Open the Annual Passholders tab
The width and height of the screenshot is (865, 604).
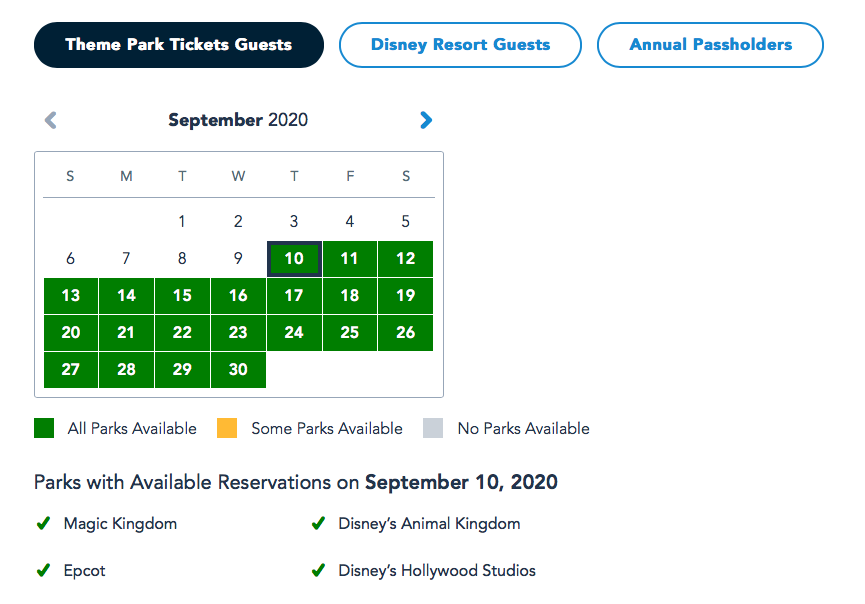[x=710, y=45]
